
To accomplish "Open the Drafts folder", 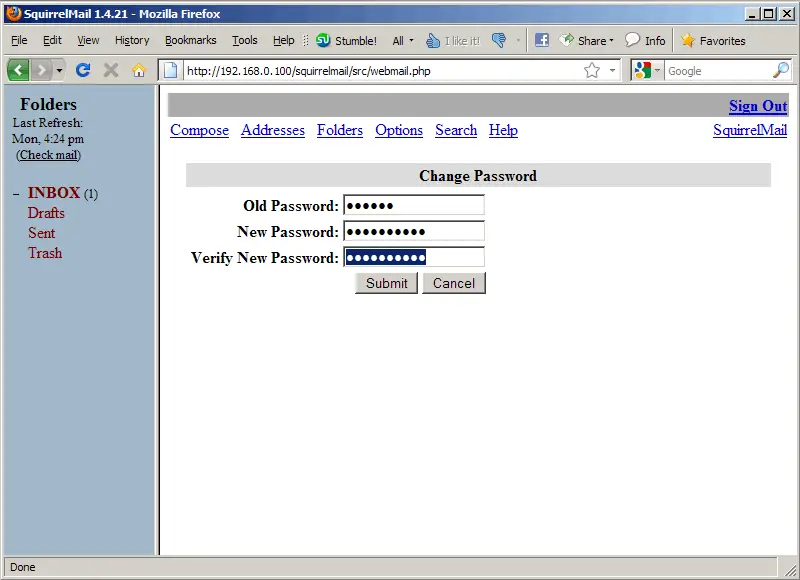I will click(46, 213).
